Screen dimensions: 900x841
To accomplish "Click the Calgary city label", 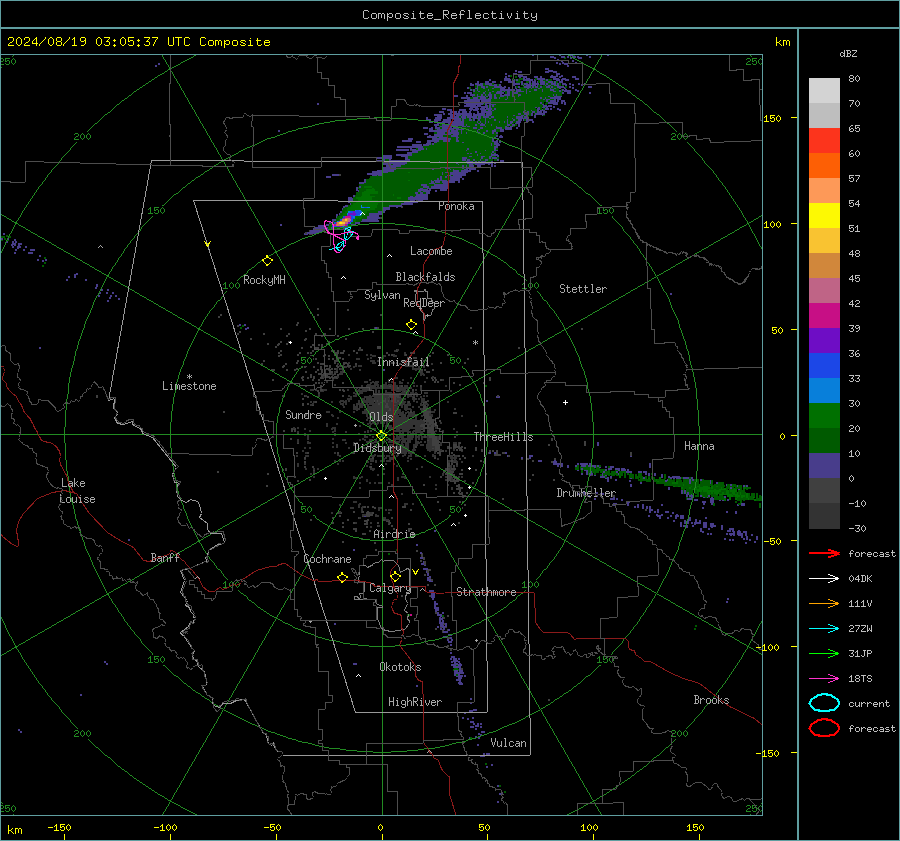I will coord(390,588).
